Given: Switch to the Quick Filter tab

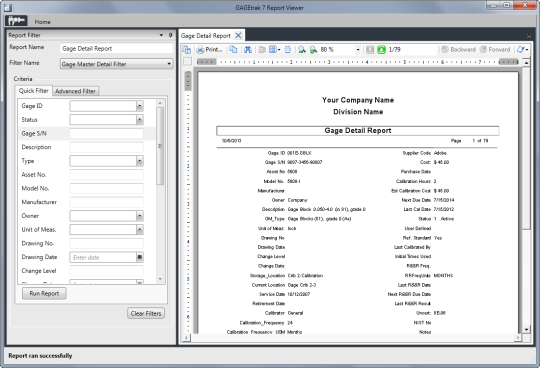Looking at the screenshot, I should [33, 91].
